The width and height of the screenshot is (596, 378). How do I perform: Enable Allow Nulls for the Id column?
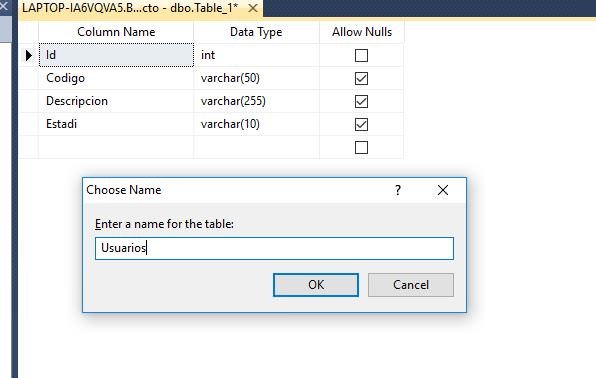pos(361,56)
